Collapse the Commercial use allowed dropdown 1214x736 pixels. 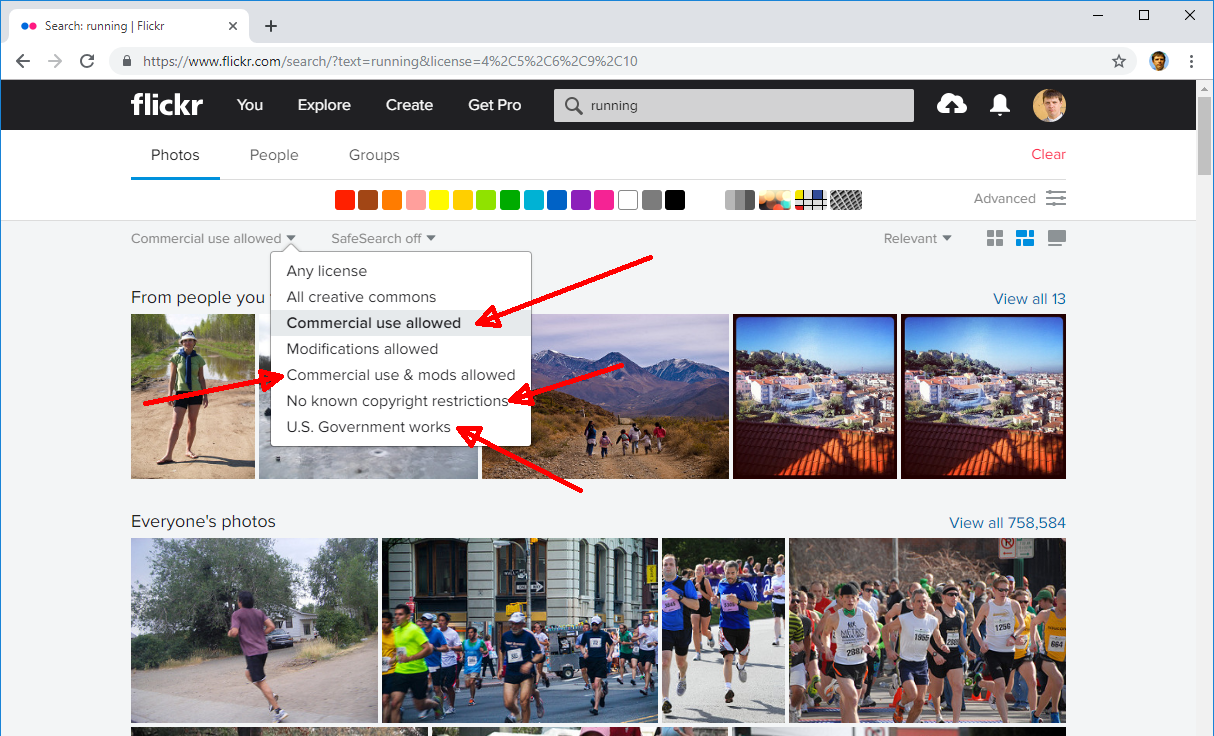click(213, 238)
